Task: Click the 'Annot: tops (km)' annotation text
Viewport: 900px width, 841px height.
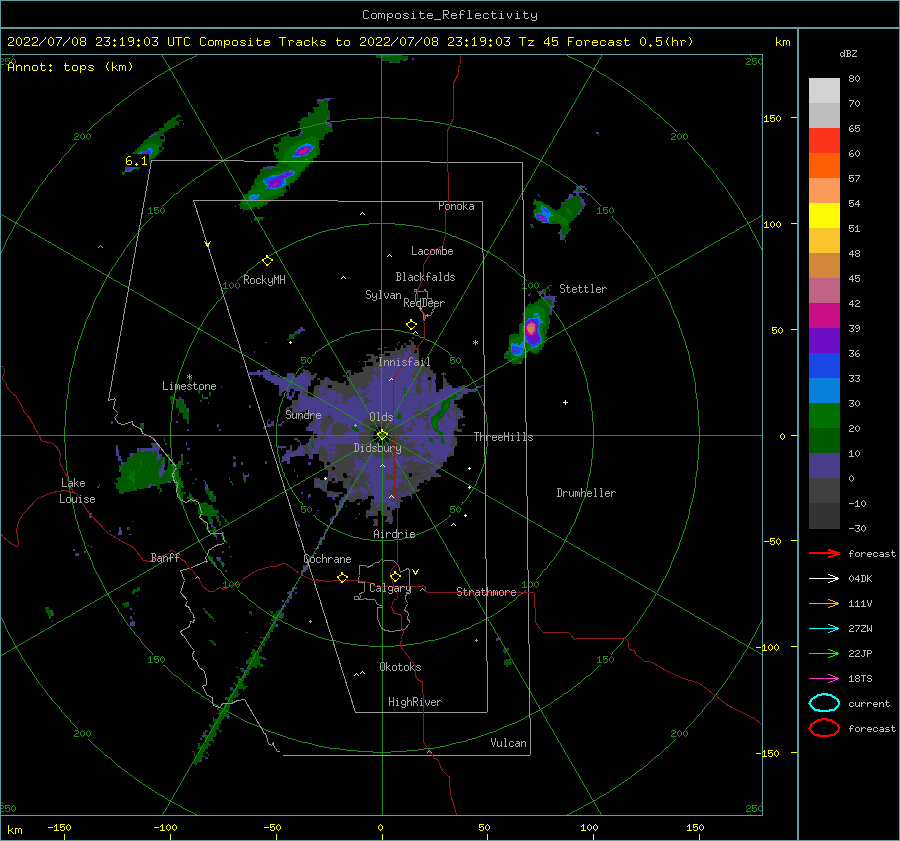Action: pos(70,67)
